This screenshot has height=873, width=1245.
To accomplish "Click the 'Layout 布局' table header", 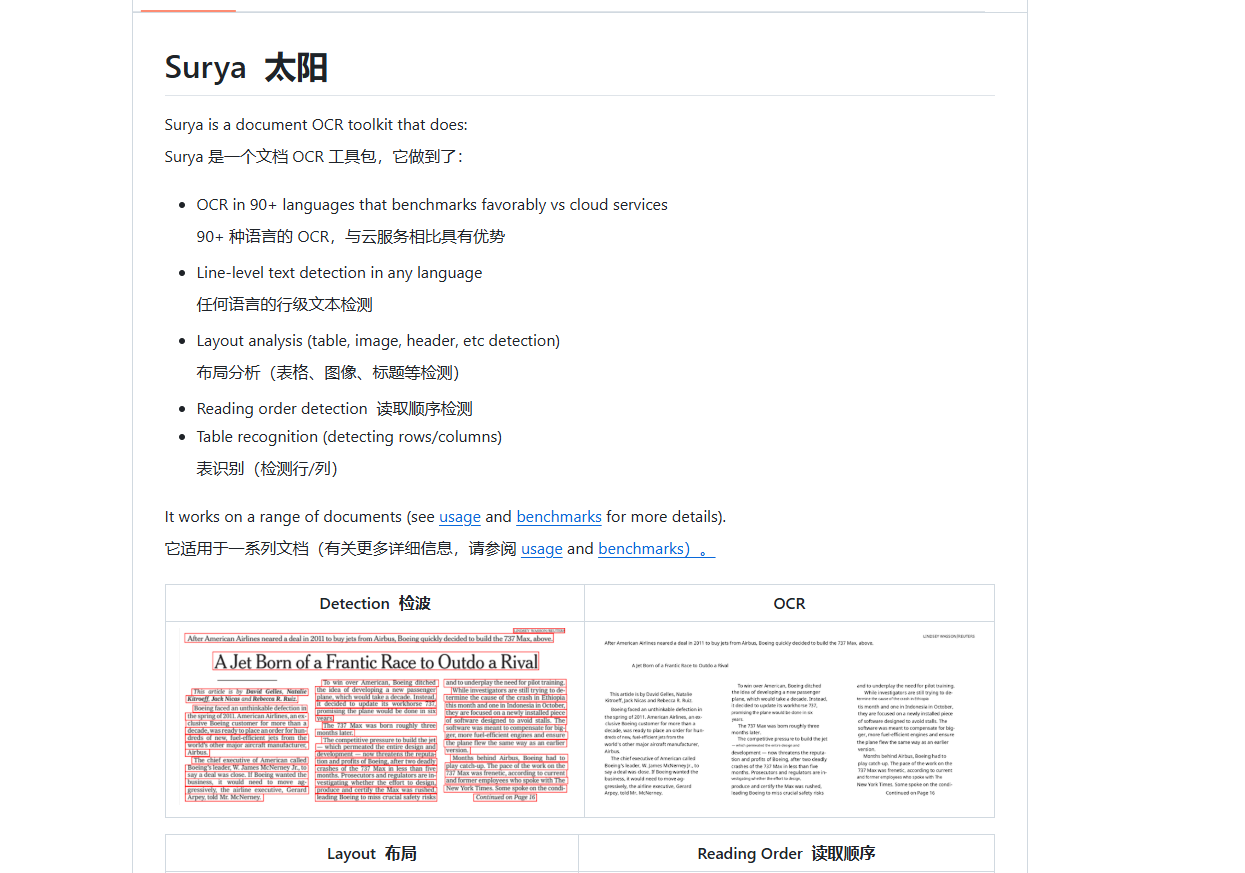I will [372, 853].
